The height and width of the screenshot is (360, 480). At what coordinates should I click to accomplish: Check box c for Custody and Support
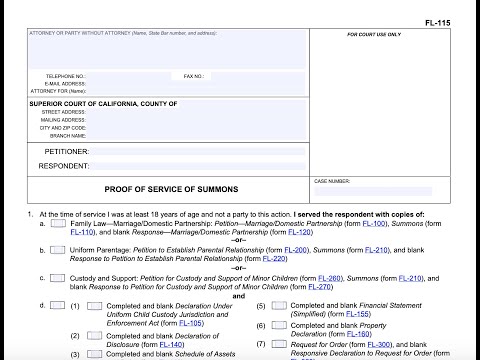(58, 278)
